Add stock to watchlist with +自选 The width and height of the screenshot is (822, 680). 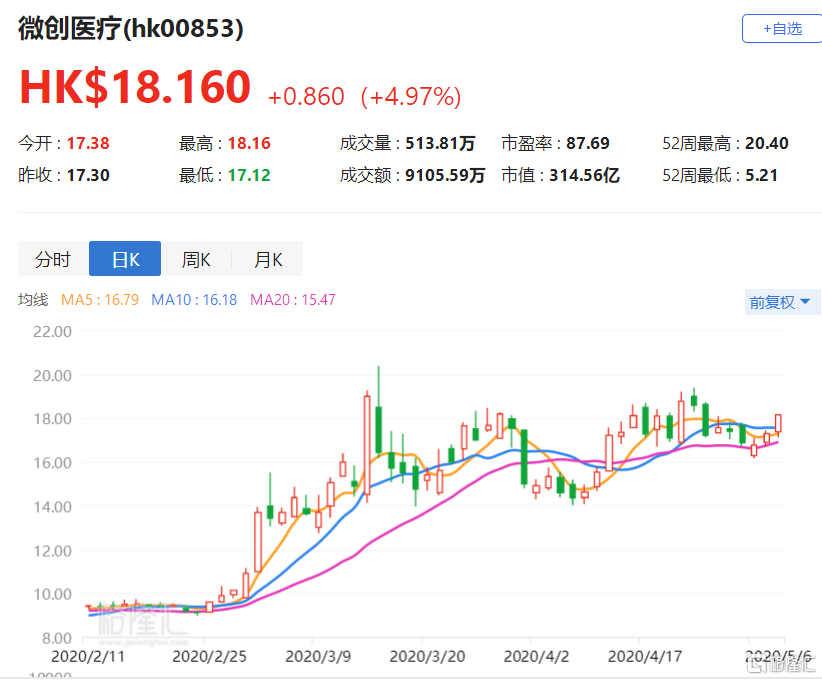pos(781,29)
